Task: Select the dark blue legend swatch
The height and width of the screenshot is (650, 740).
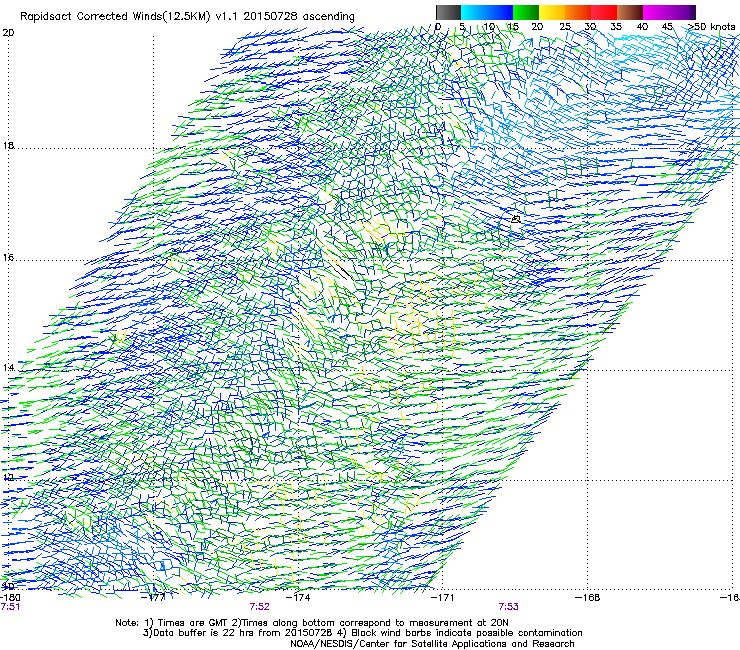Action: pyautogui.click(x=500, y=12)
